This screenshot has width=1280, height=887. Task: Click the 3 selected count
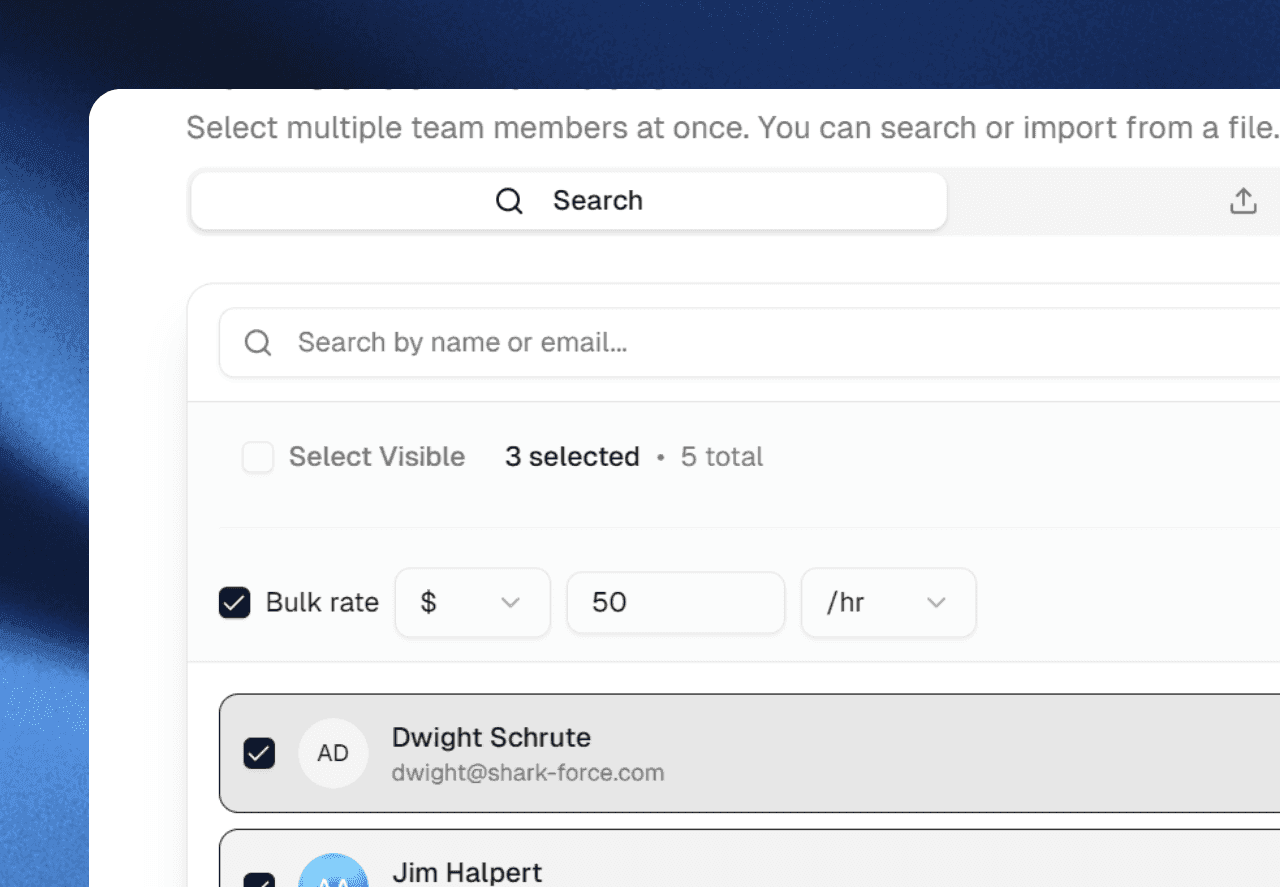coord(572,457)
